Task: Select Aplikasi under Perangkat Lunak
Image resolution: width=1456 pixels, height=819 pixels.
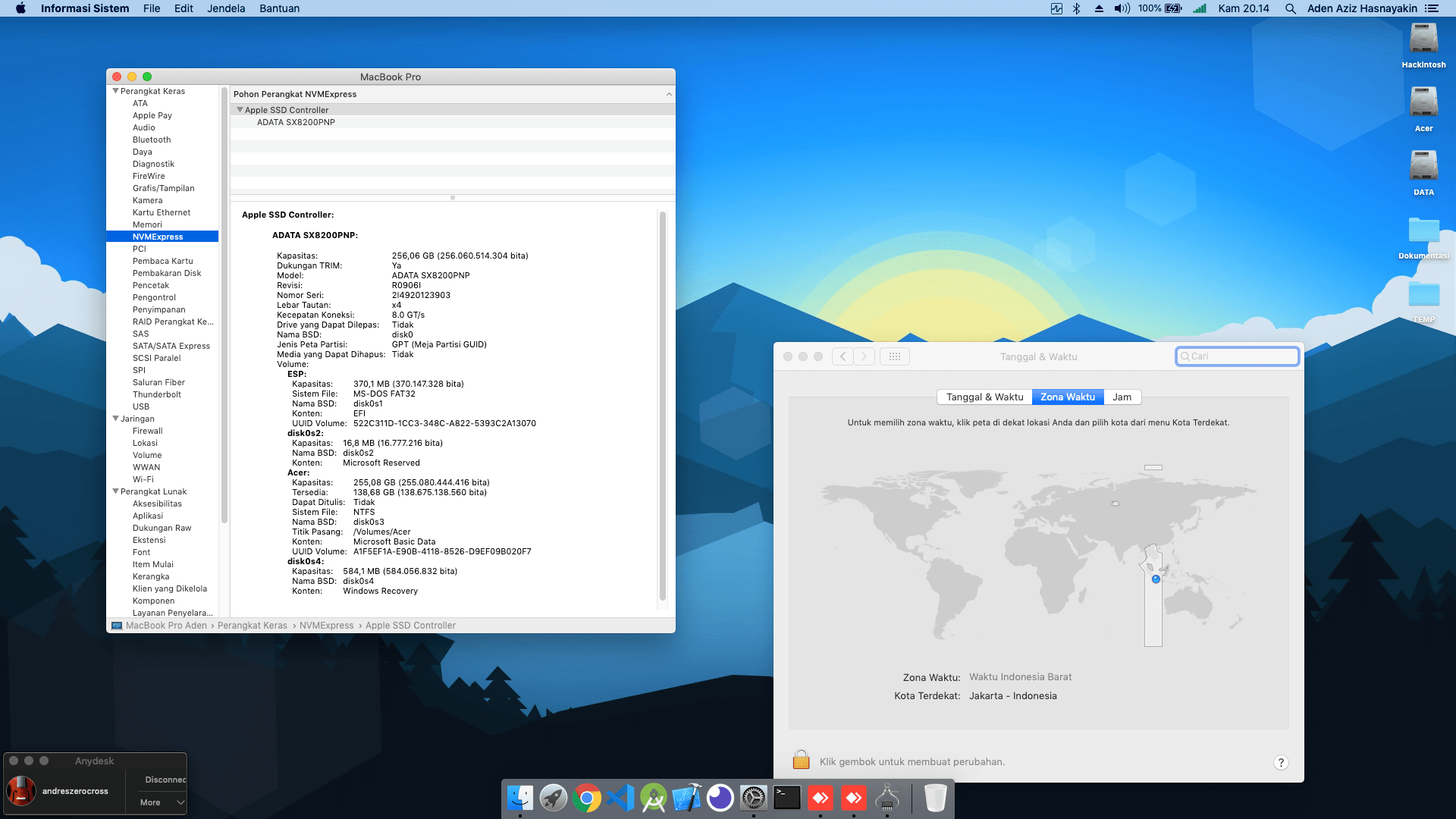Action: (x=148, y=516)
